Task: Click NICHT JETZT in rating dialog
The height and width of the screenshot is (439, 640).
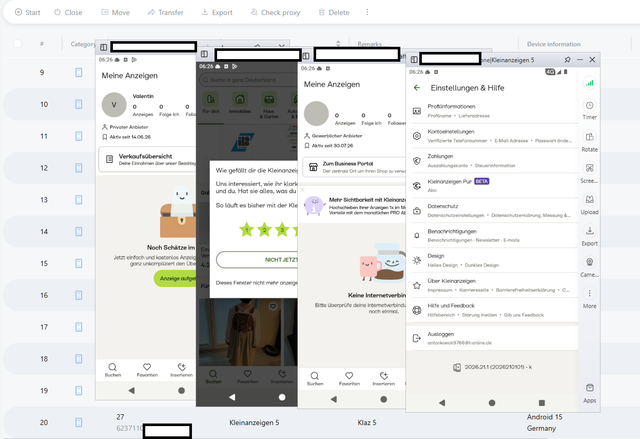Action: [257, 259]
